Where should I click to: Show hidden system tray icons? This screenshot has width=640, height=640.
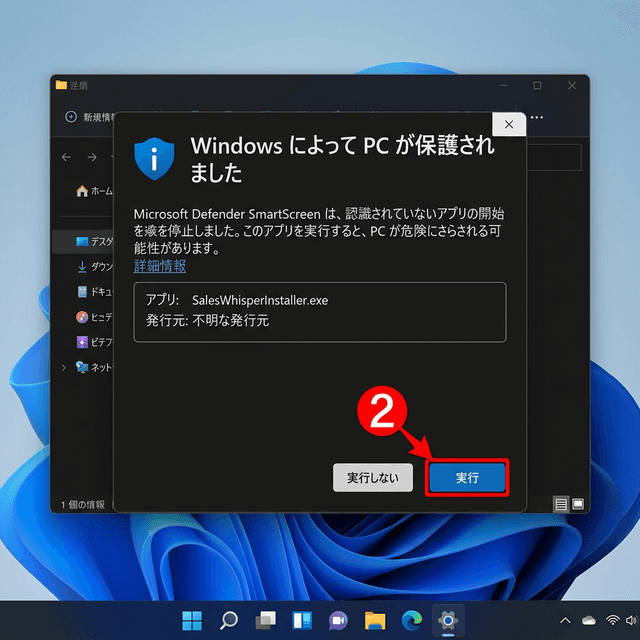click(565, 621)
